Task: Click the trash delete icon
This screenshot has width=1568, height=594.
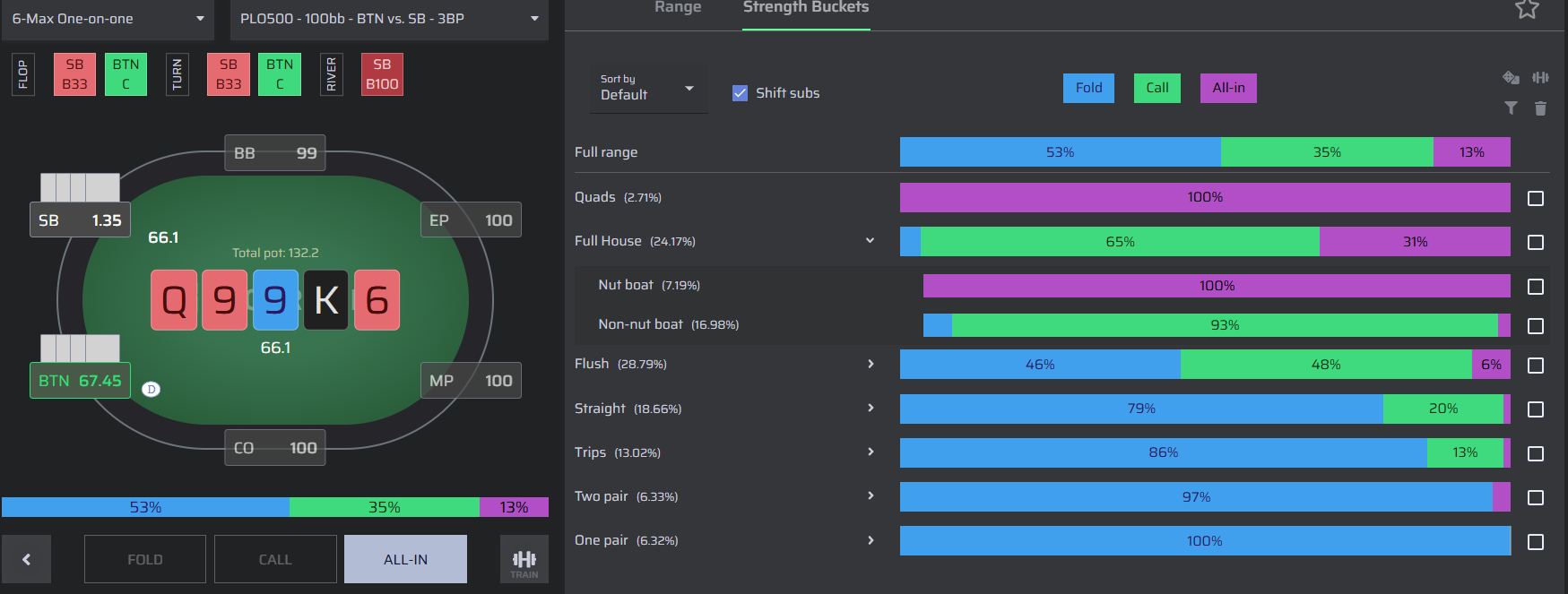Action: tap(1540, 108)
